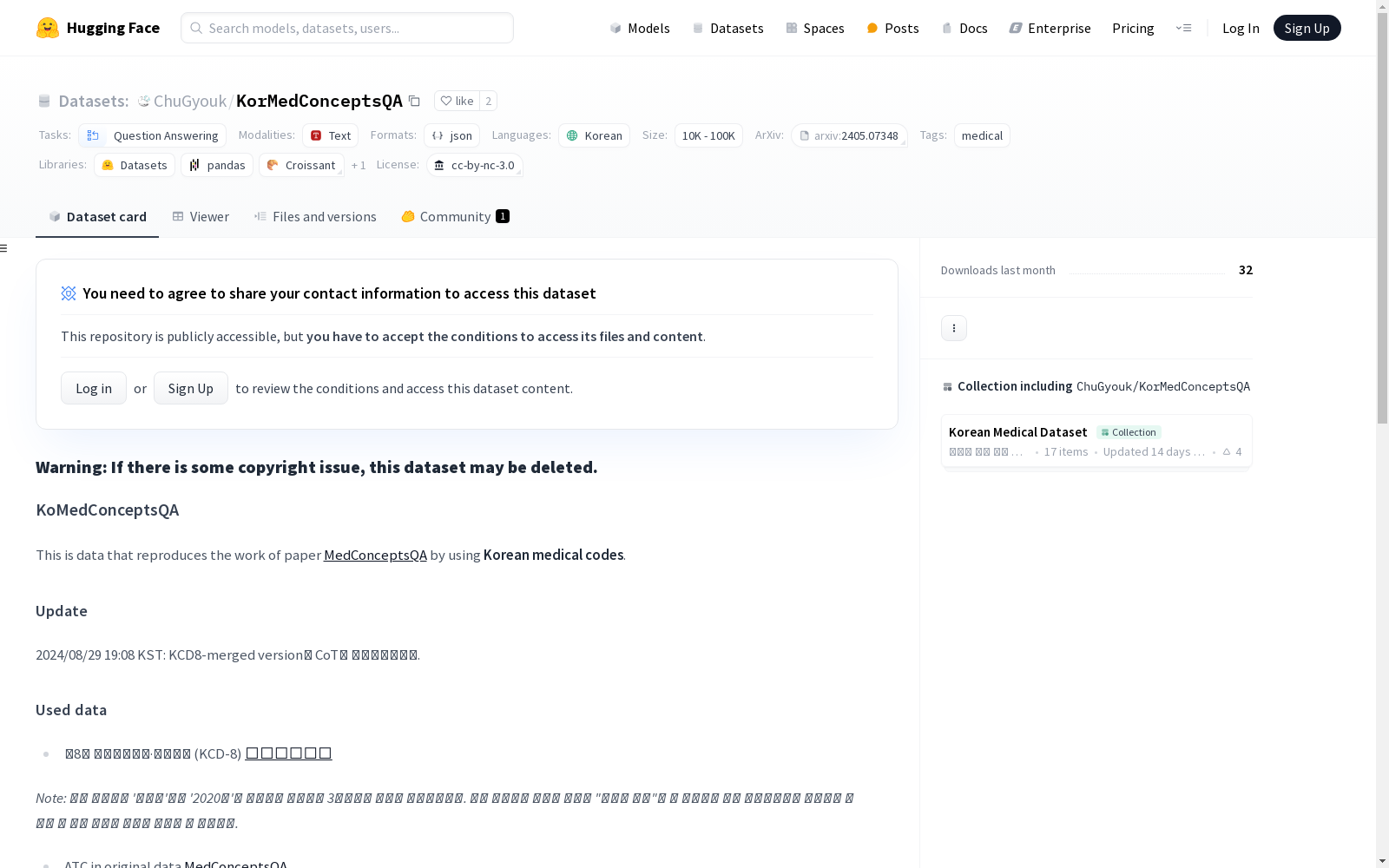Viewport: 1389px width, 868px height.
Task: Copy dataset name with the copy icon
Action: [x=415, y=102]
